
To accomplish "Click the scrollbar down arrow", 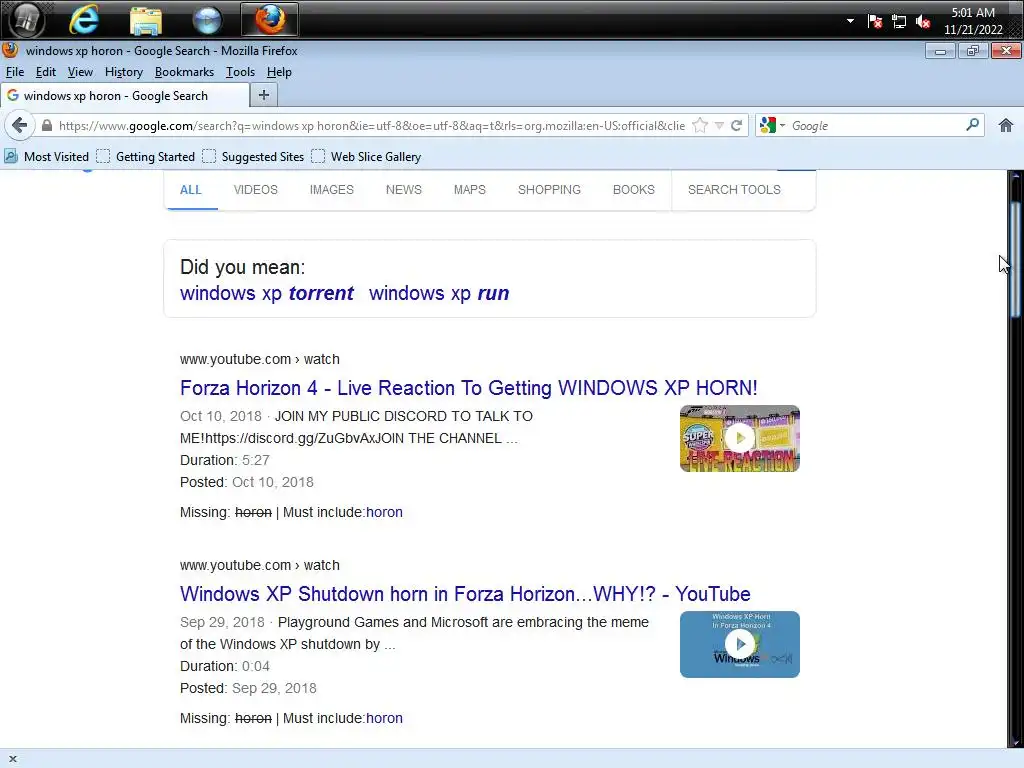I will coord(1016,741).
